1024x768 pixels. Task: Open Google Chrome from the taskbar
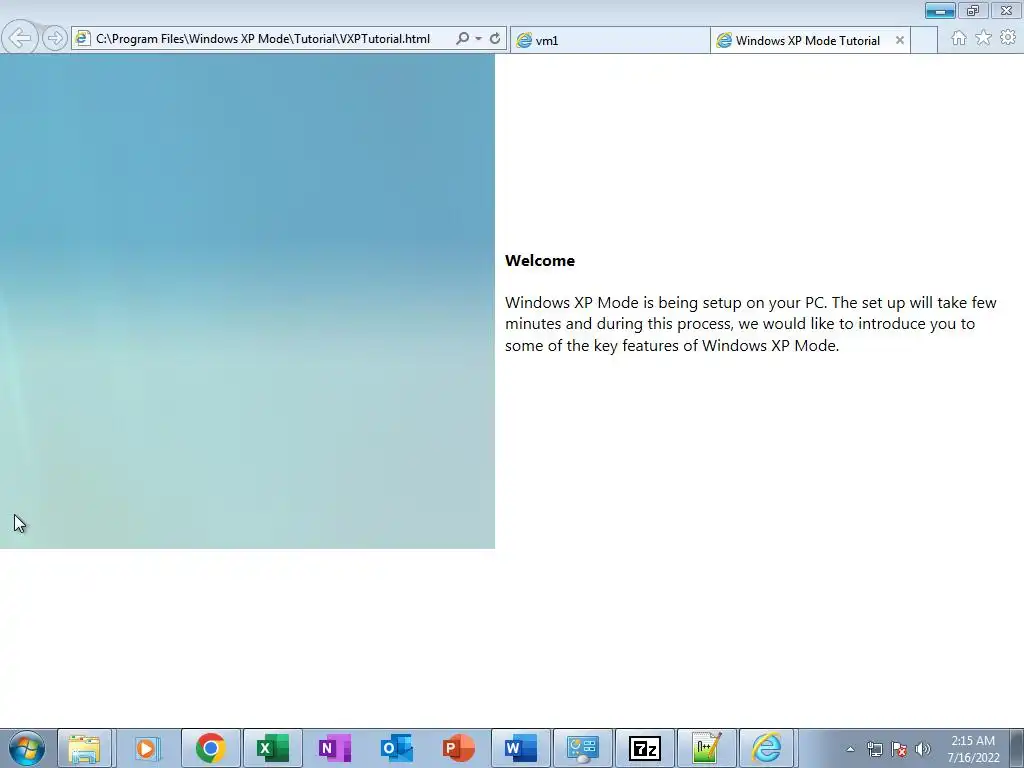tap(210, 748)
